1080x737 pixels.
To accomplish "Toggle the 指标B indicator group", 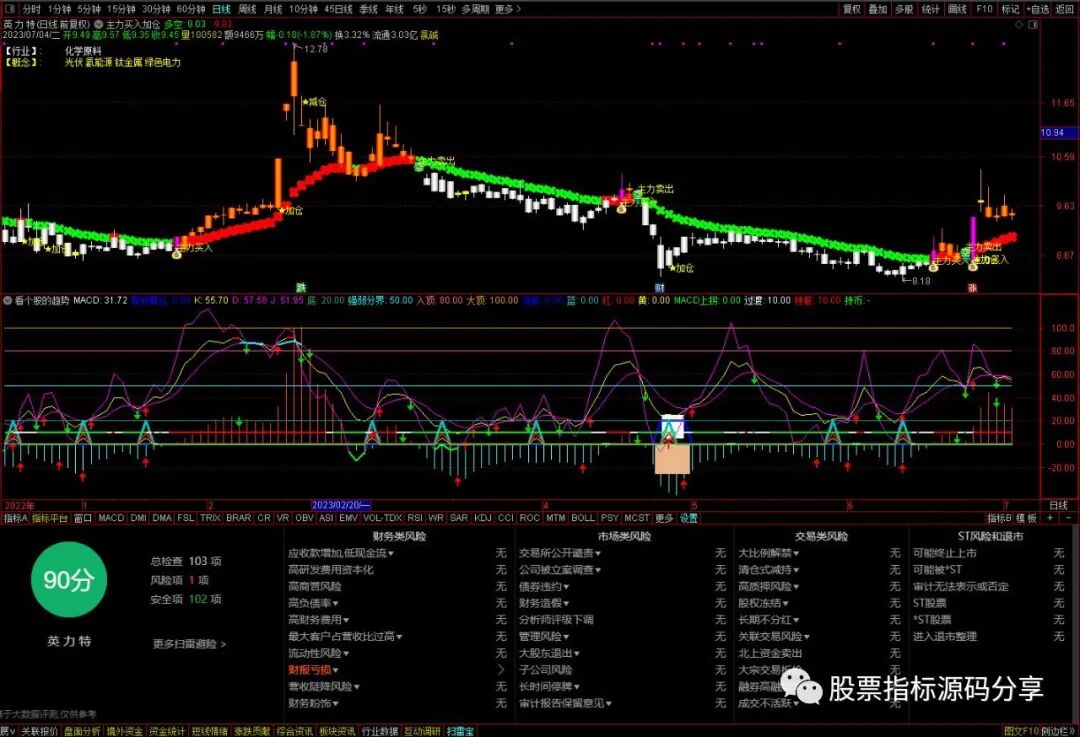I will click(x=999, y=518).
